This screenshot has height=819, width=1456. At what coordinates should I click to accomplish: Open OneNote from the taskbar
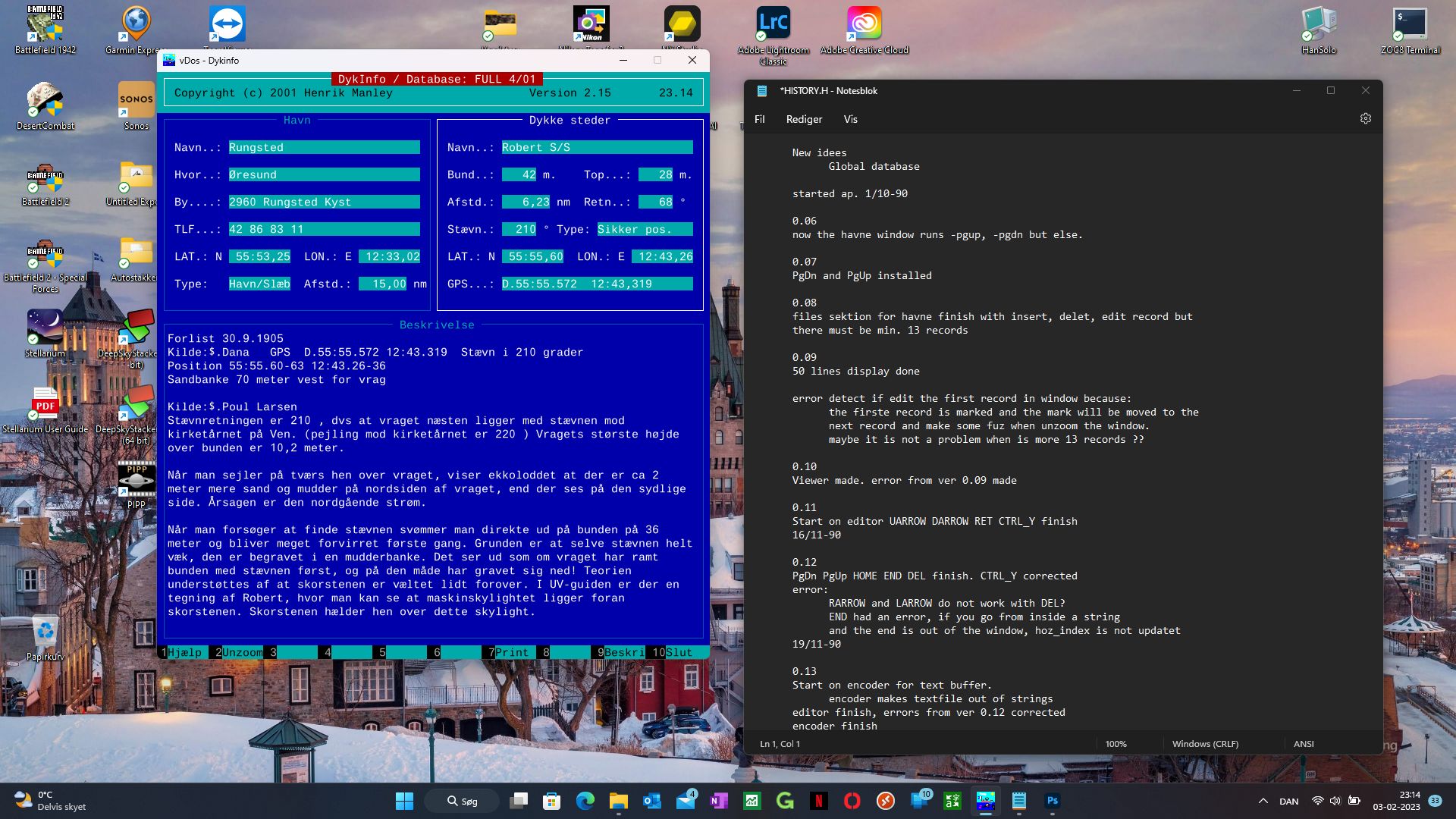click(718, 801)
